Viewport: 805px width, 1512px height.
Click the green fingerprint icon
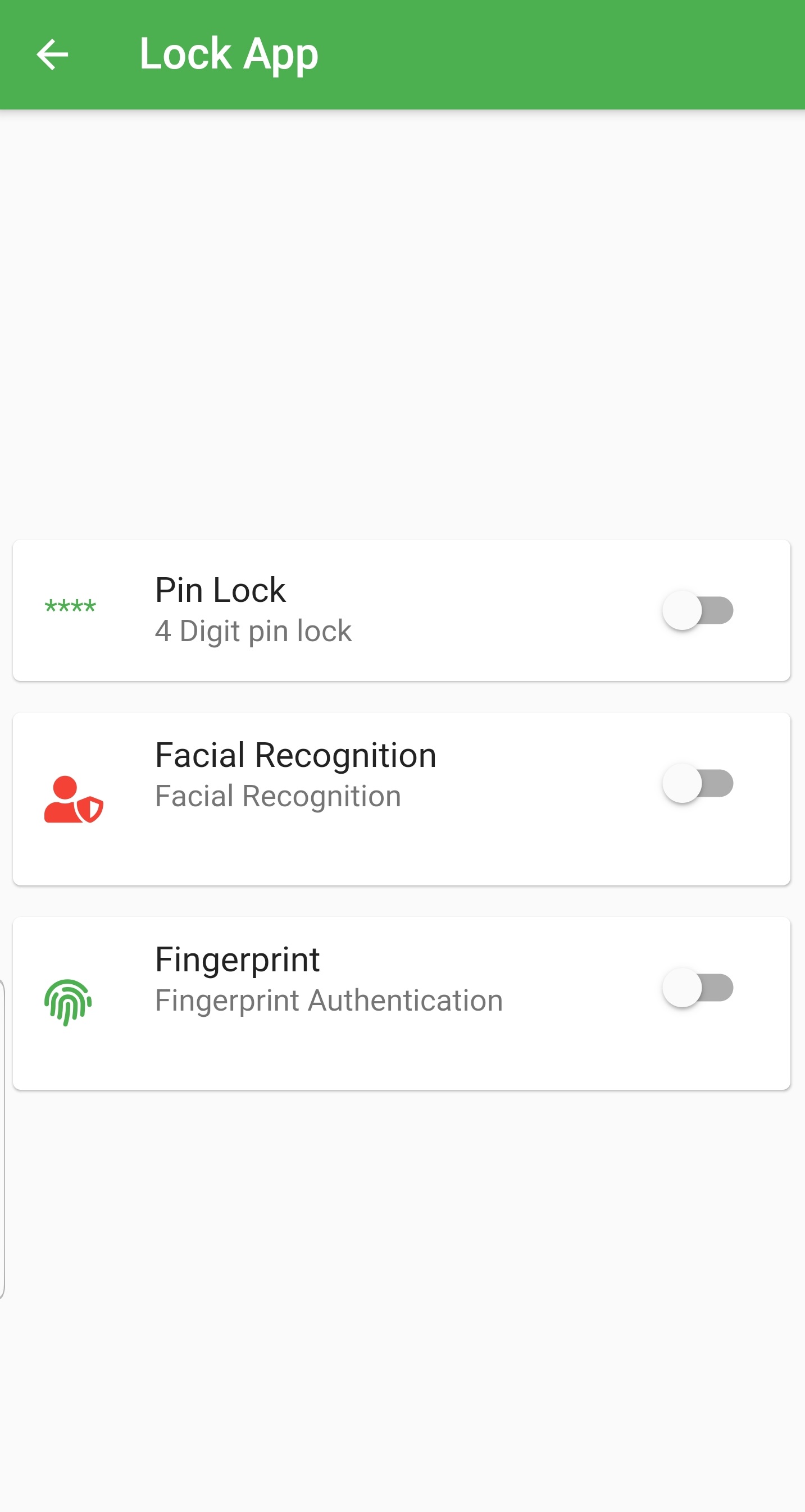[68, 1002]
